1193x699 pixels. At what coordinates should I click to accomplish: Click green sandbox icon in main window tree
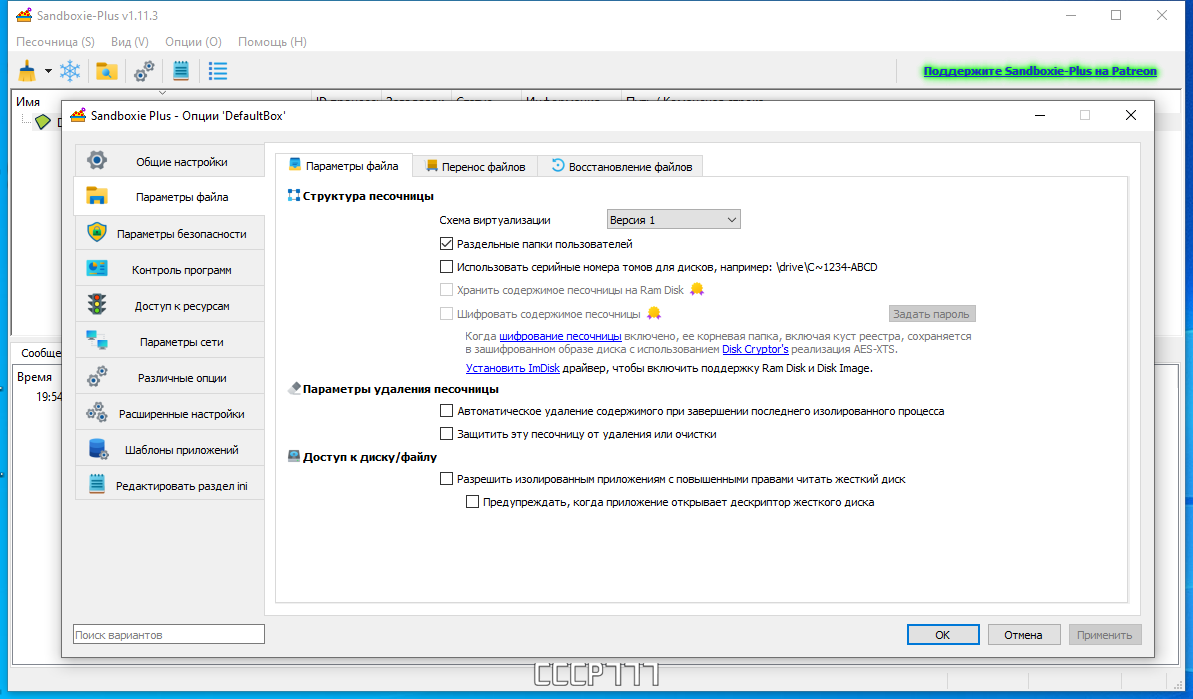tap(43, 122)
